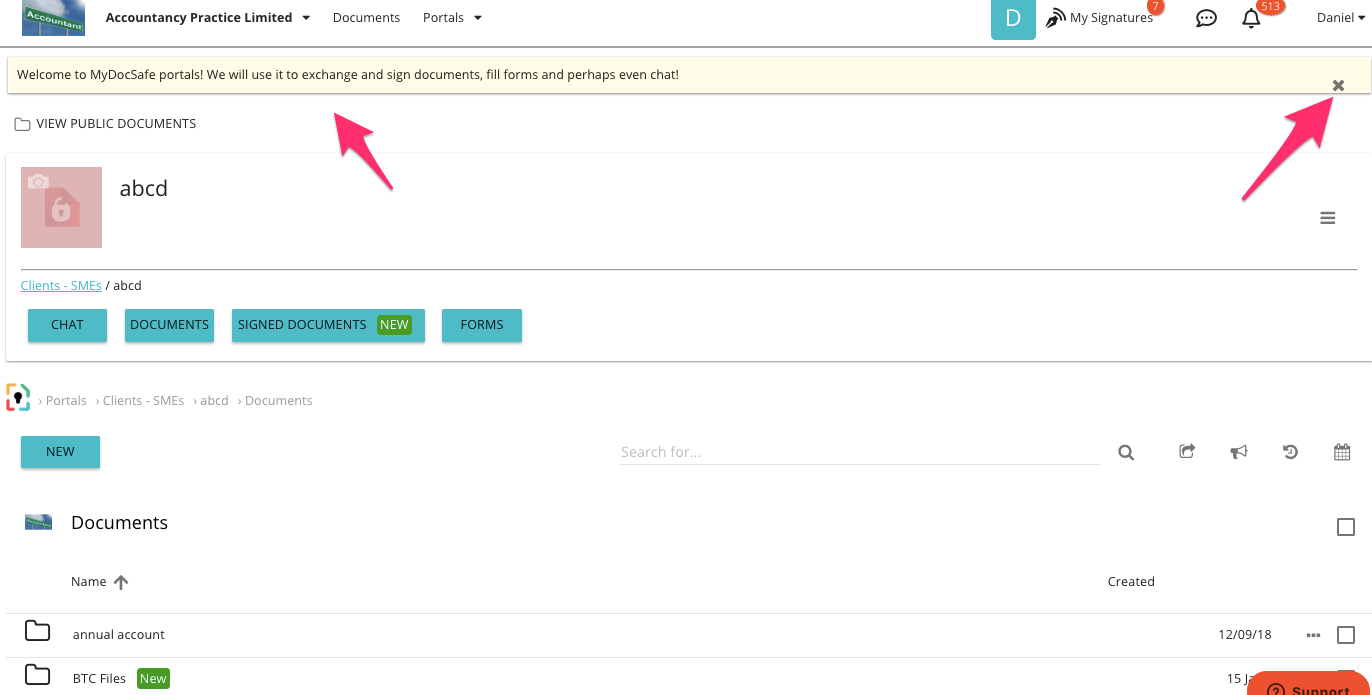Screen dimensions: 1372x695
Task: Open the chat messages icon in header
Action: pos(1206,18)
